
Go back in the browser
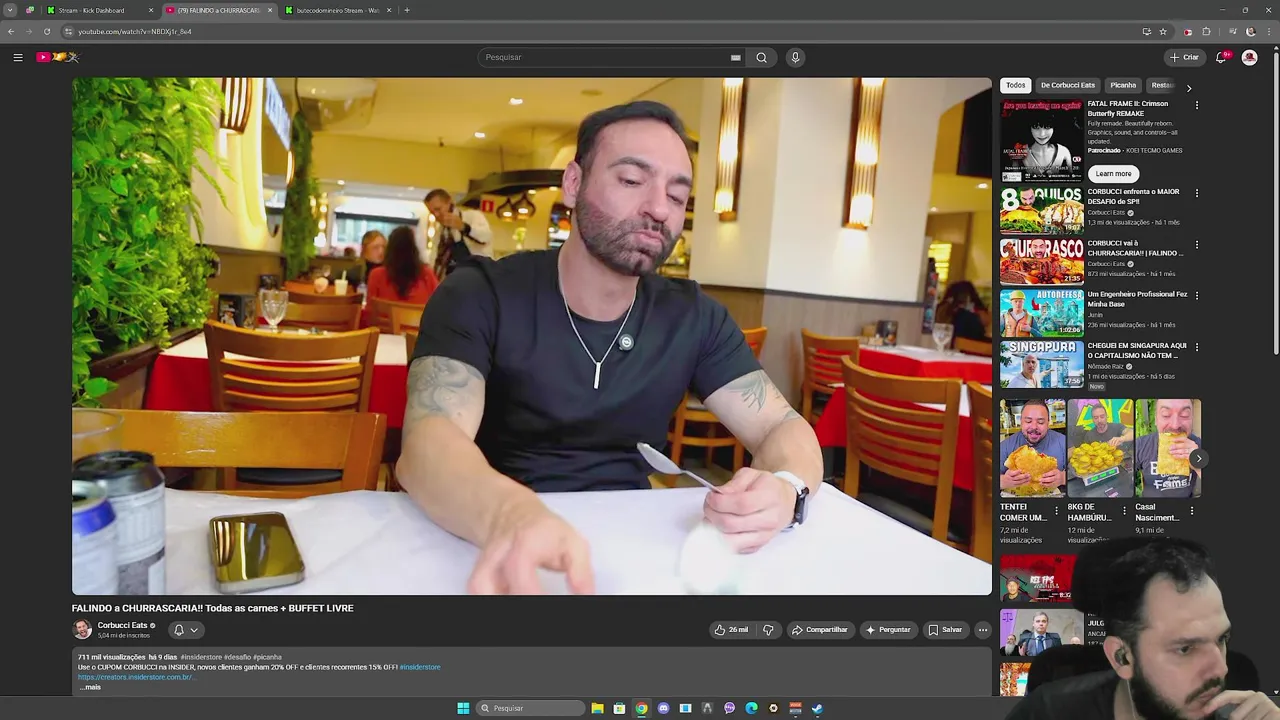(x=11, y=31)
